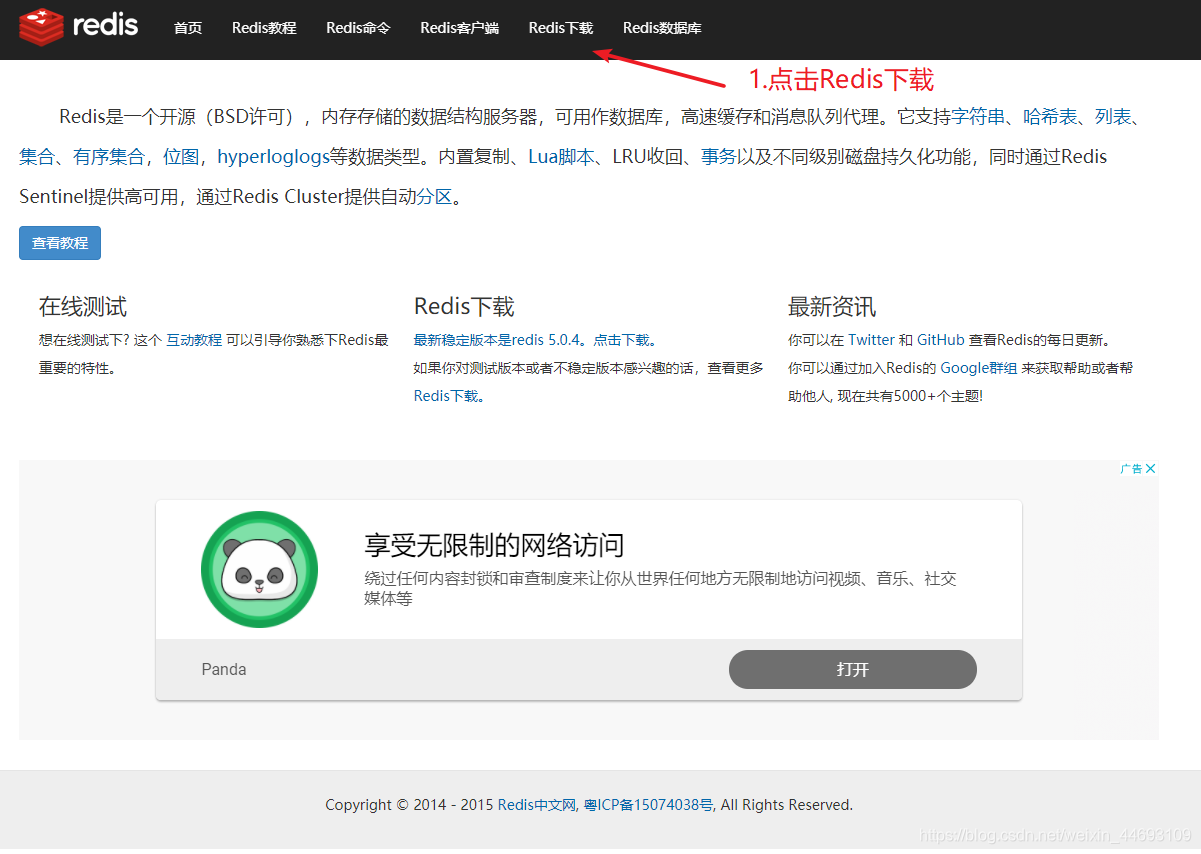Close the ad using the X icon
1201x854 pixels.
coord(1151,469)
